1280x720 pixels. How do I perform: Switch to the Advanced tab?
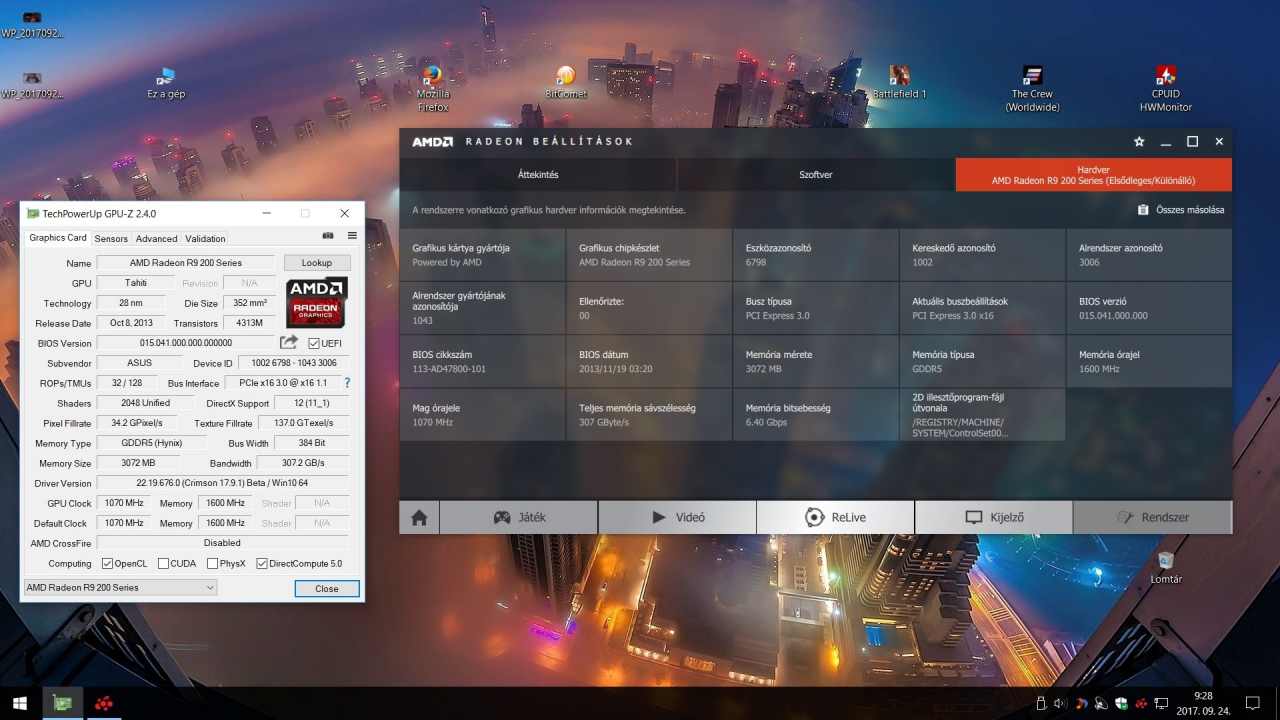[x=156, y=239]
